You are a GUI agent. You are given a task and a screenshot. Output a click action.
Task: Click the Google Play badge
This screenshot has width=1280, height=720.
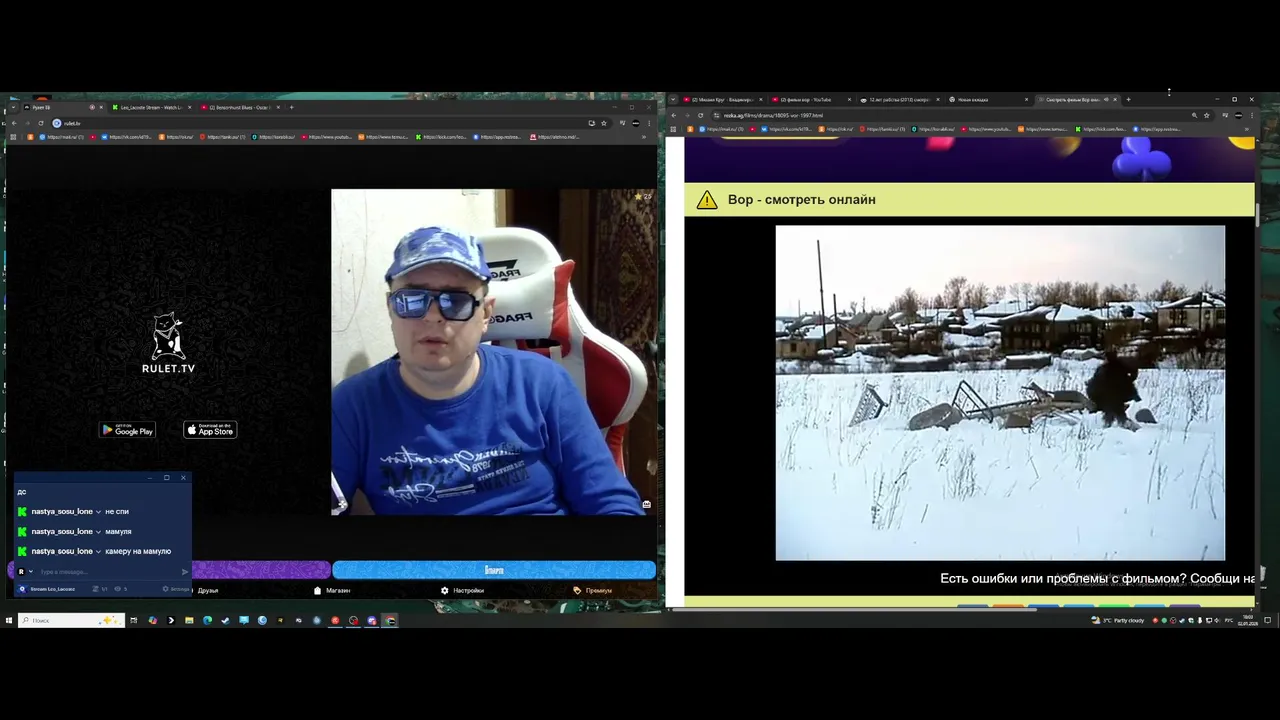tap(128, 430)
